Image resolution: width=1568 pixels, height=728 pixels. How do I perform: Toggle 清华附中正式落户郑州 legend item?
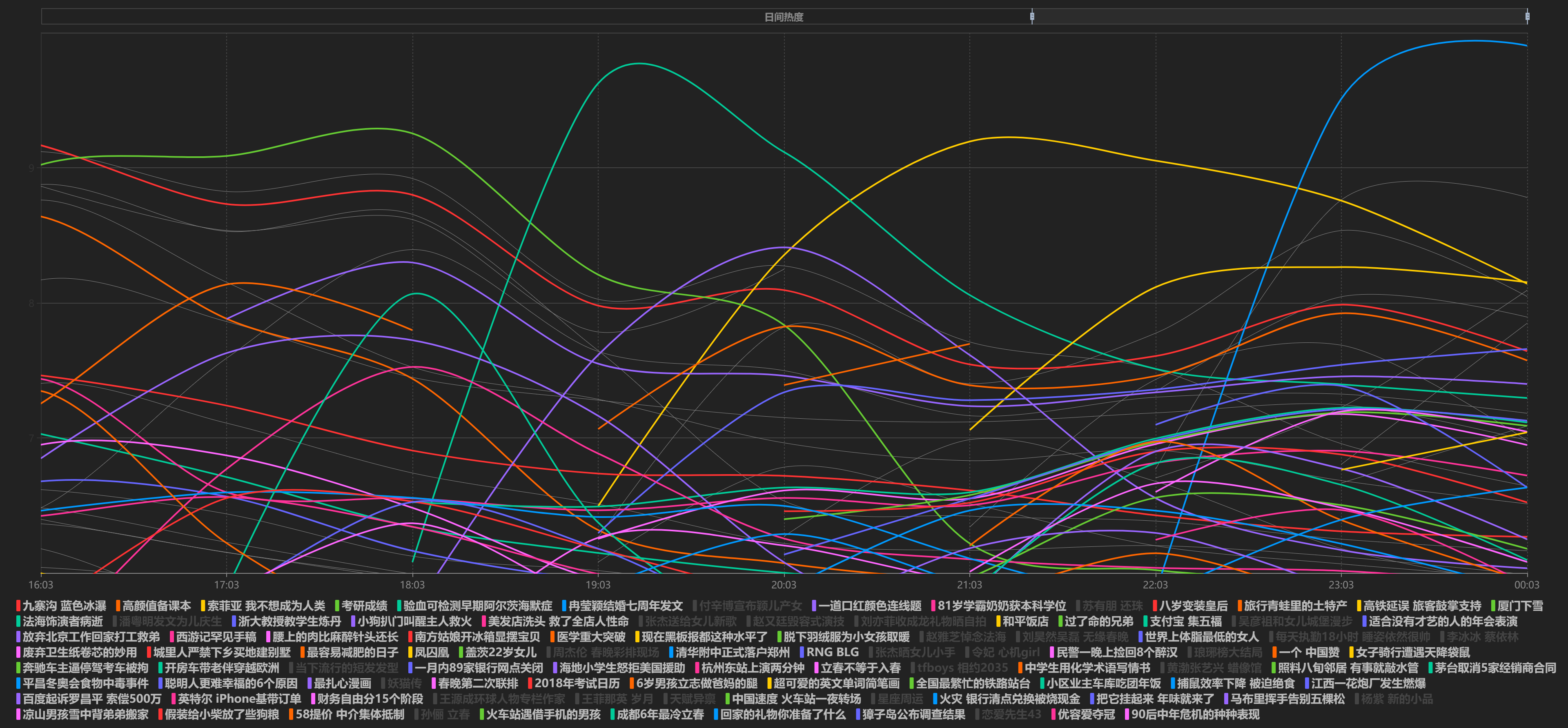pyautogui.click(x=729, y=653)
